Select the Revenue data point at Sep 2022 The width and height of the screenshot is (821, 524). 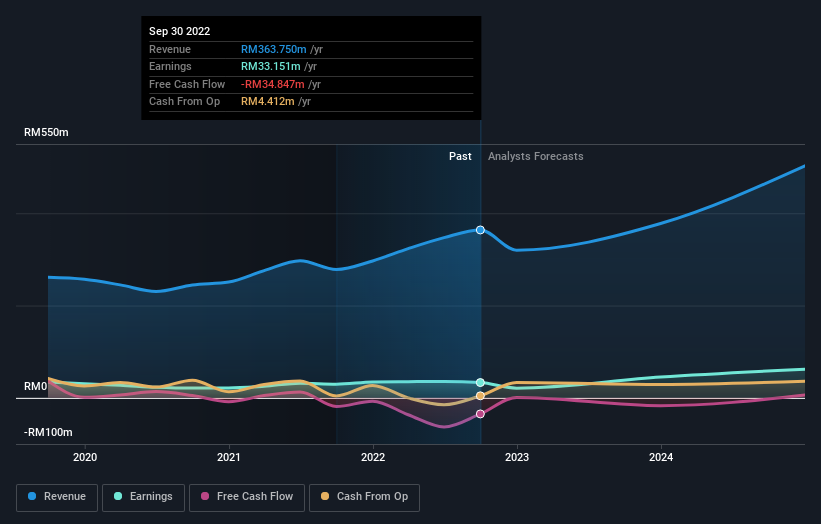pos(480,230)
